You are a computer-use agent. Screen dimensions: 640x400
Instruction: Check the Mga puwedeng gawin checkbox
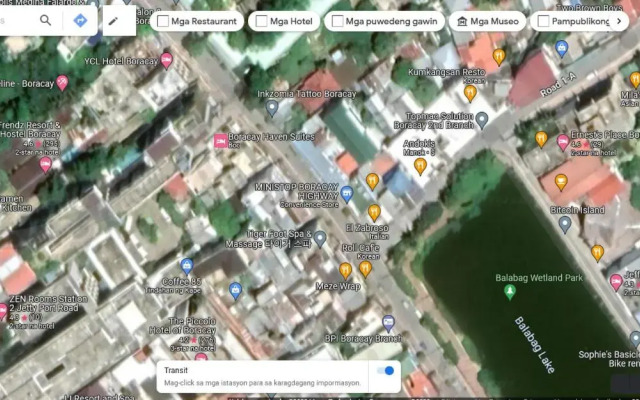[338, 21]
